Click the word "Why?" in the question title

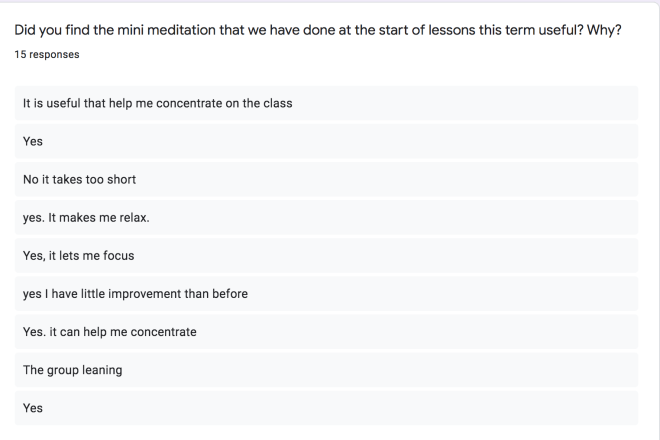602,32
